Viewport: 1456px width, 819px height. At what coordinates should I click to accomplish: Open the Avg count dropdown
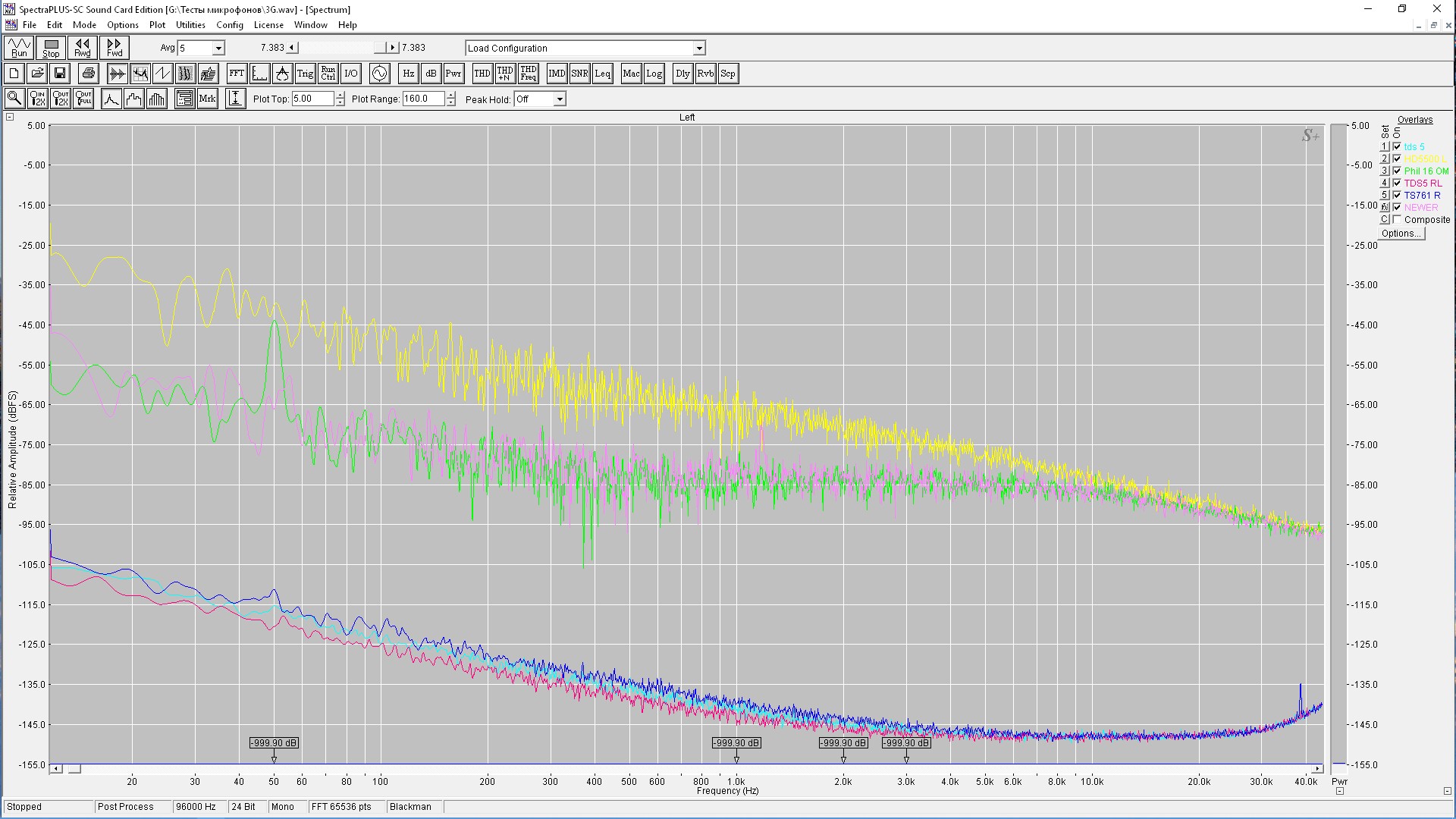(218, 49)
